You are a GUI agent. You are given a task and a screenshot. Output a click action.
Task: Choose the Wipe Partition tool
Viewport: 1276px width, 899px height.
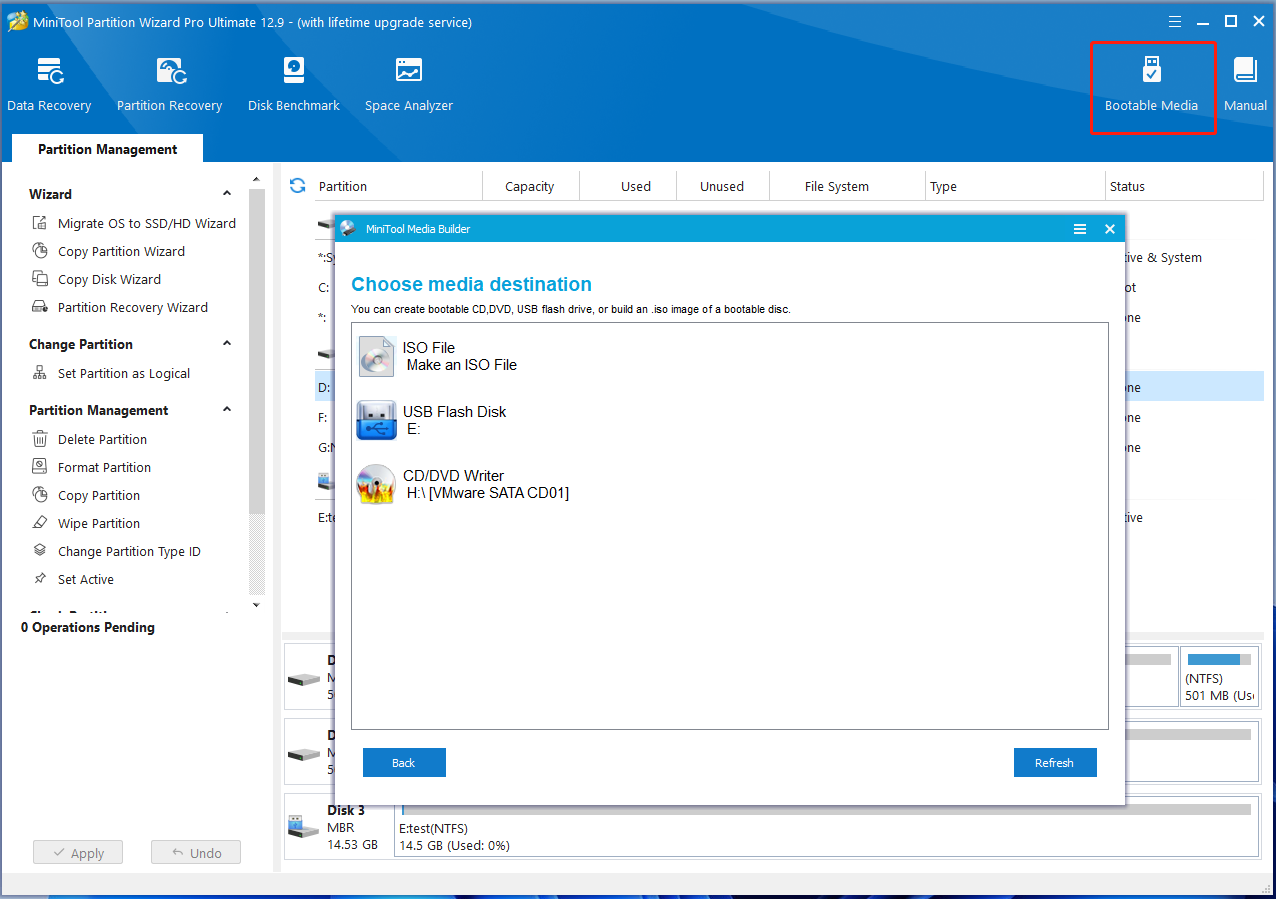97,523
